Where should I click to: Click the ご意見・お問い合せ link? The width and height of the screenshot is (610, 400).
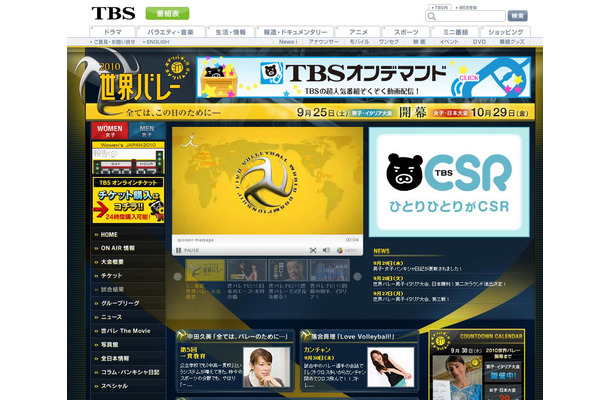(x=113, y=42)
